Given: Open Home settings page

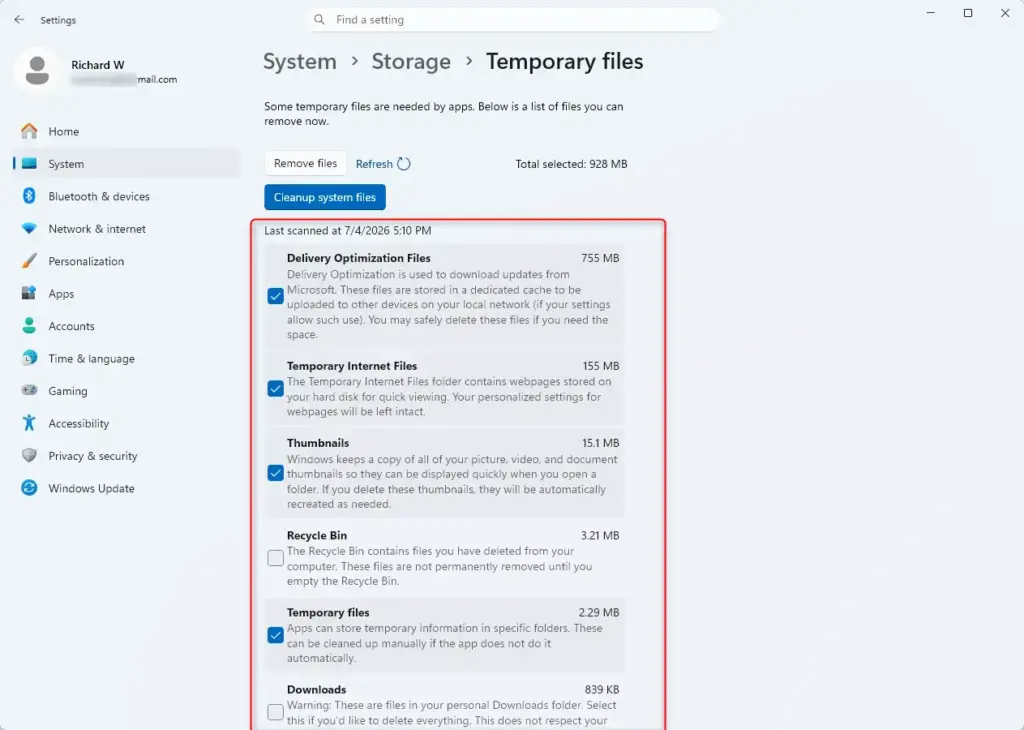Looking at the screenshot, I should click(x=126, y=131).
